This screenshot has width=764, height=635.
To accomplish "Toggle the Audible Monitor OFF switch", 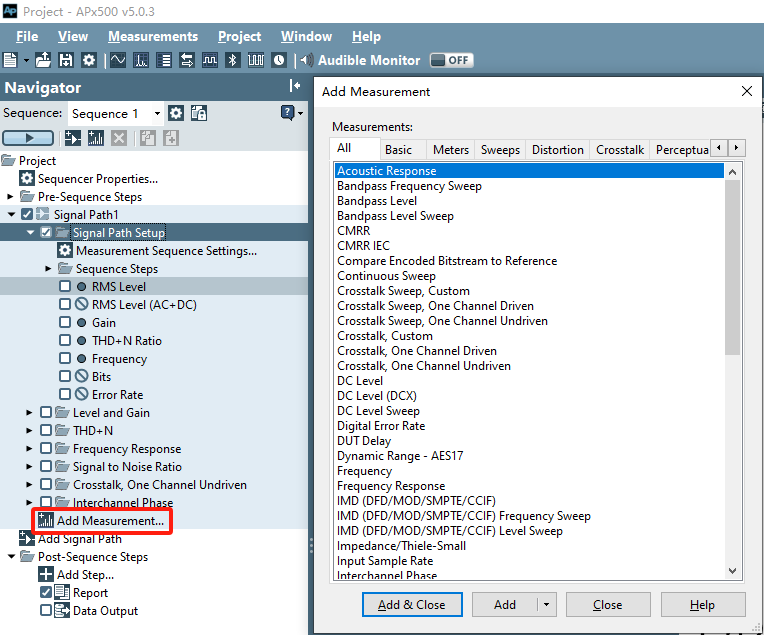I will pyautogui.click(x=452, y=60).
